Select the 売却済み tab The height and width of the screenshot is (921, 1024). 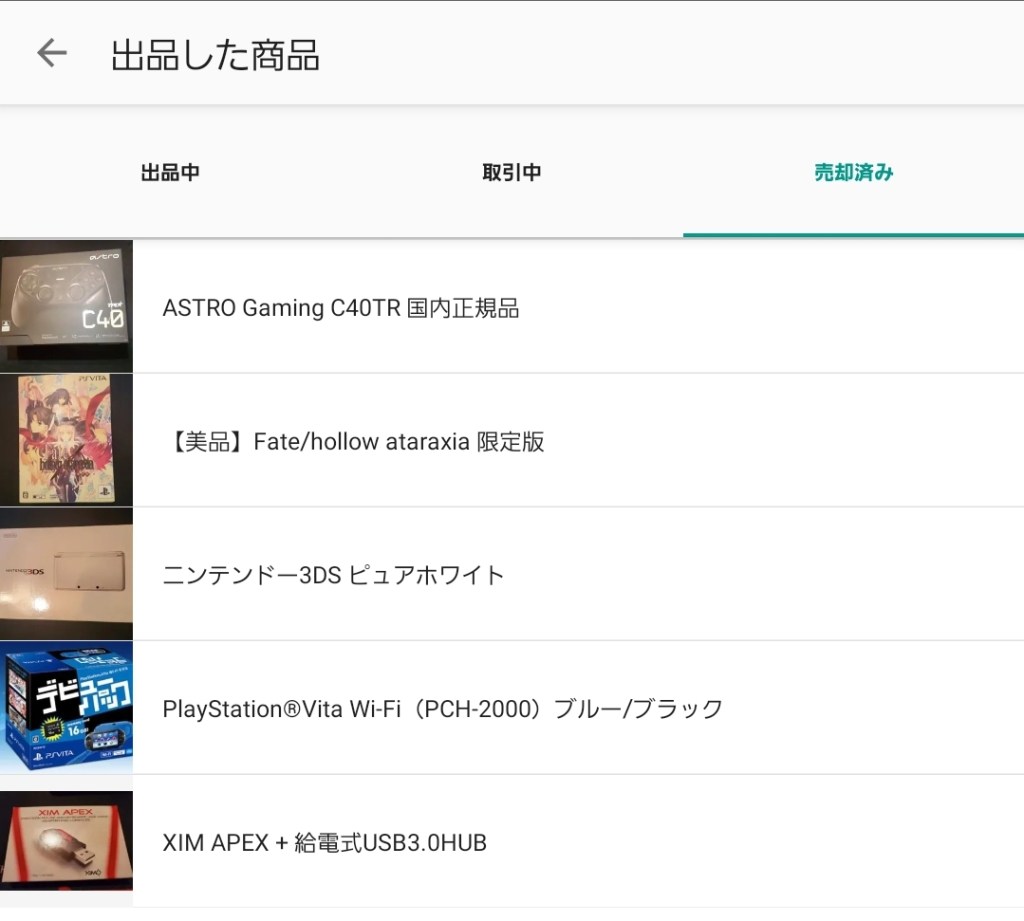tap(853, 172)
